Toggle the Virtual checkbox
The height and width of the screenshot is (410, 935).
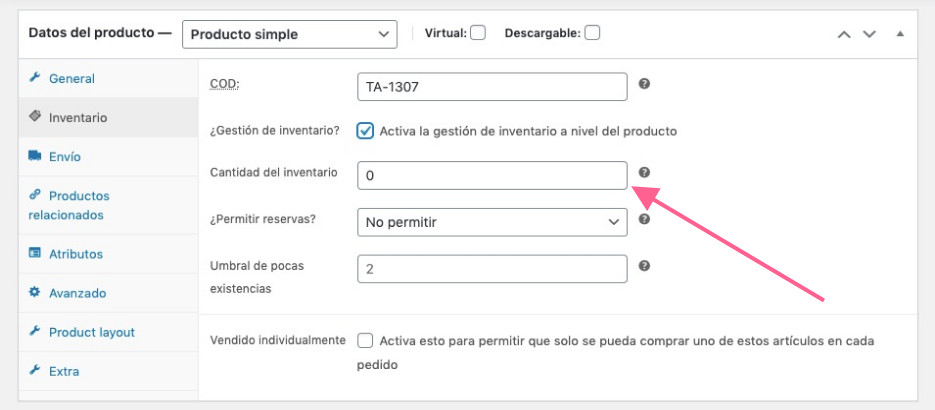coord(478,33)
